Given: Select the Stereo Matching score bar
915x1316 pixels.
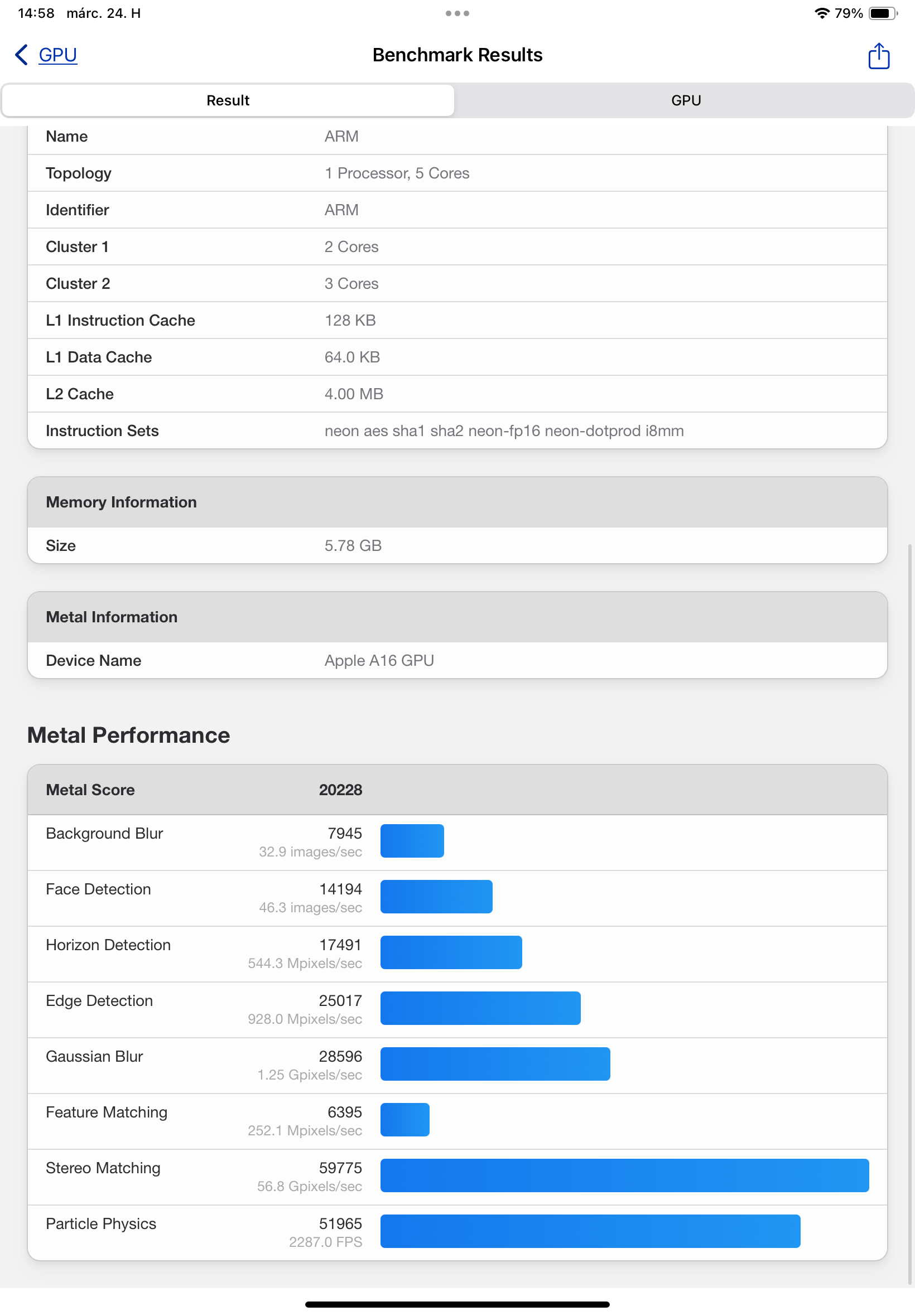Looking at the screenshot, I should point(624,1175).
